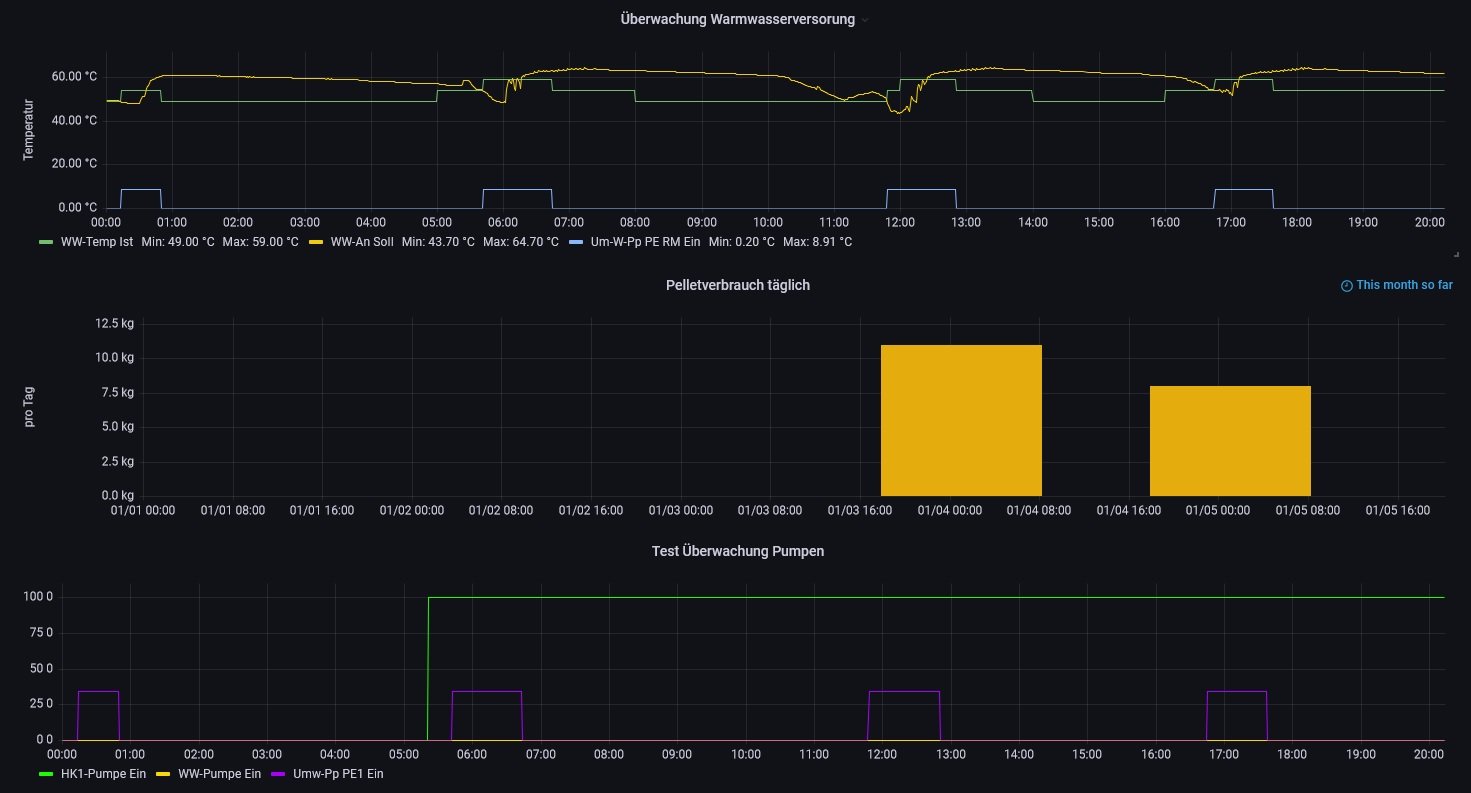This screenshot has width=1471, height=793.
Task: Click the This month so far time label
Action: [1404, 285]
